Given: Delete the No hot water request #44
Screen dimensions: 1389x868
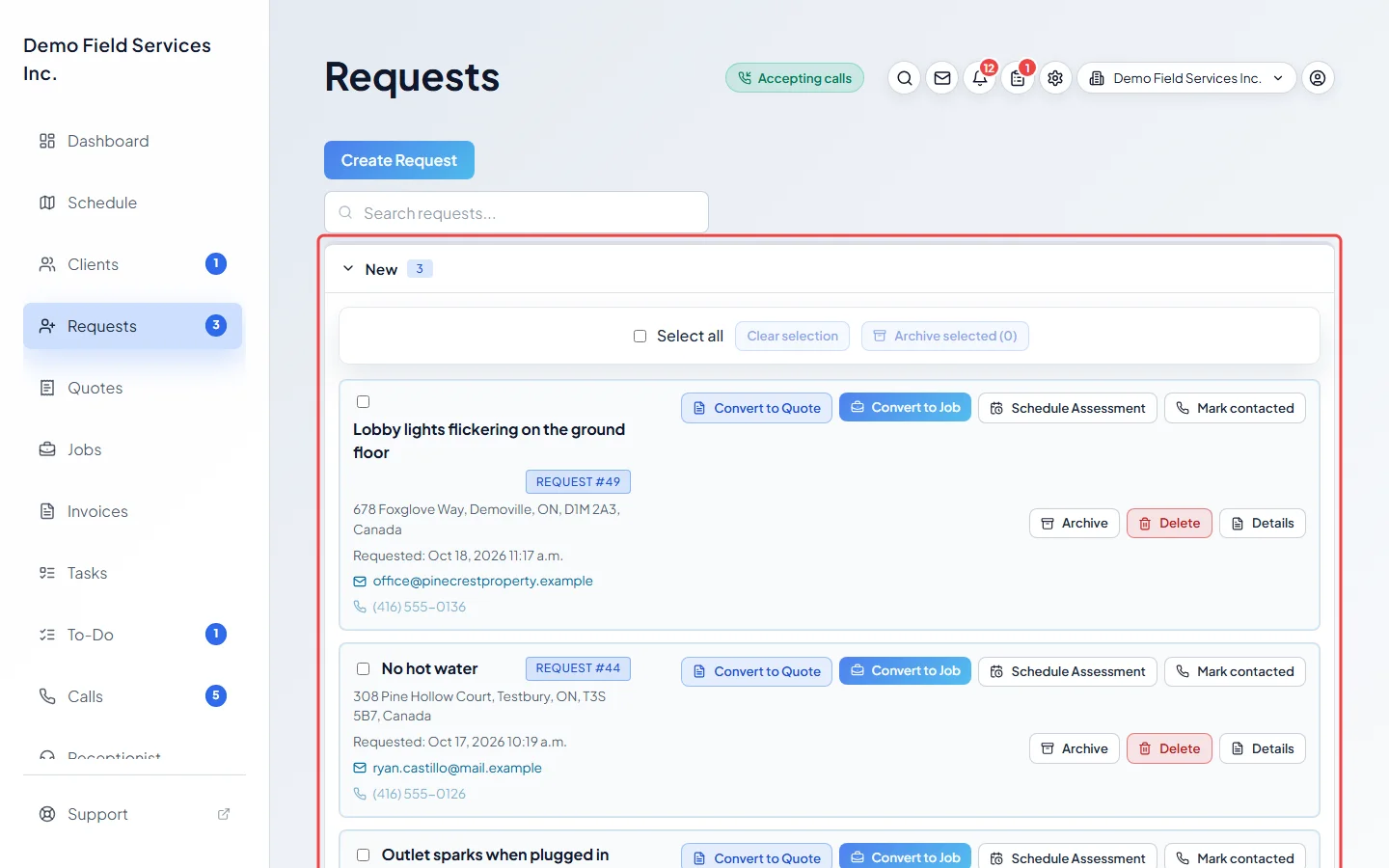Looking at the screenshot, I should (x=1169, y=748).
